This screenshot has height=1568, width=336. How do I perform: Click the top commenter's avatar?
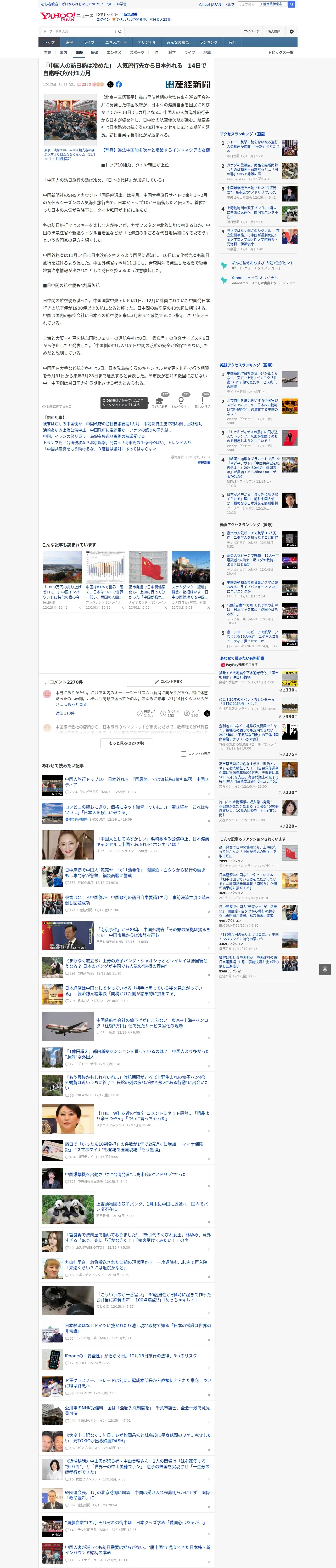click(x=47, y=694)
